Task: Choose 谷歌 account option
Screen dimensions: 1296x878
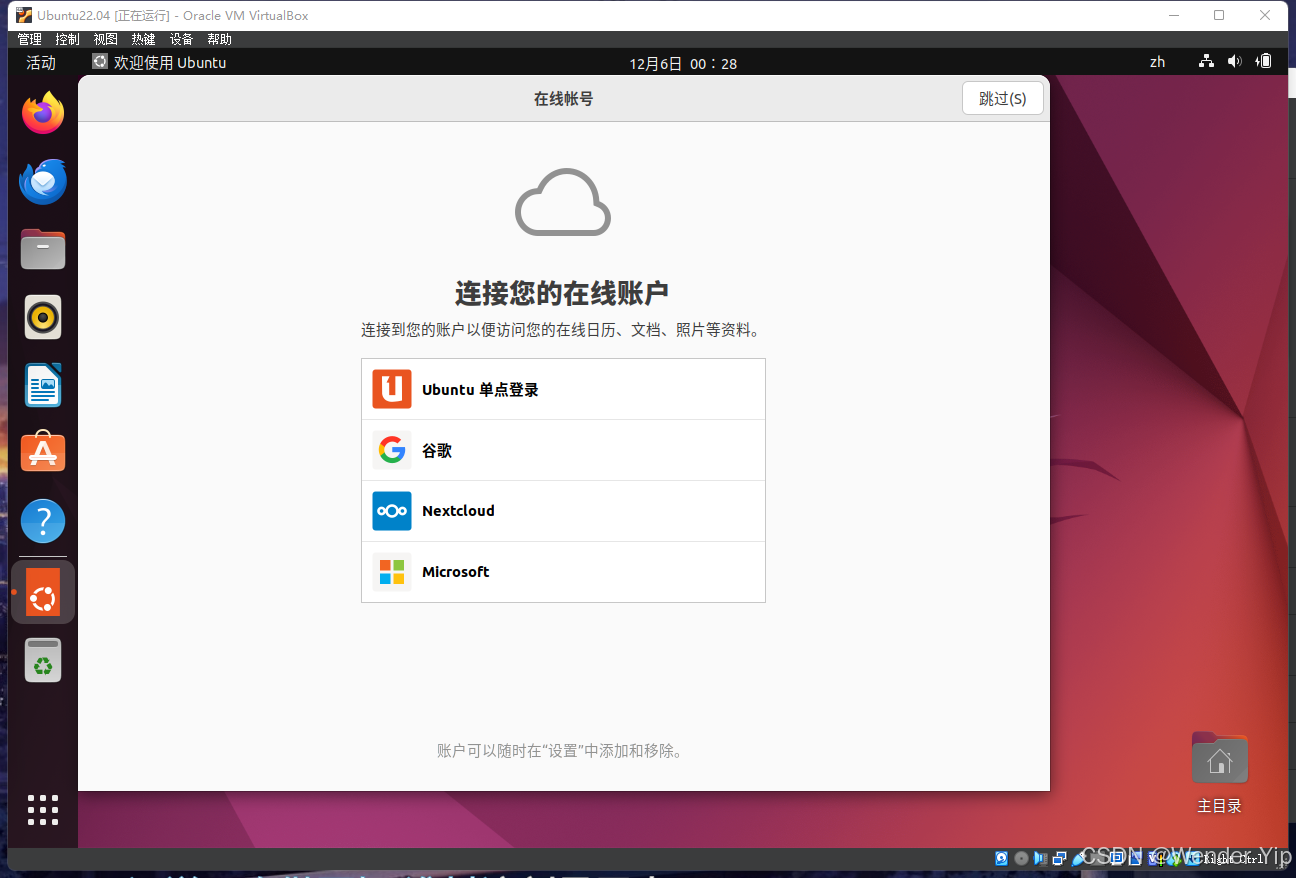Action: pos(563,450)
